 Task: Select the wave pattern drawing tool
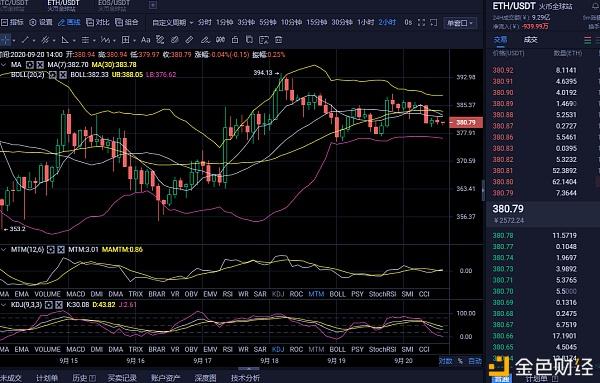pos(105,40)
